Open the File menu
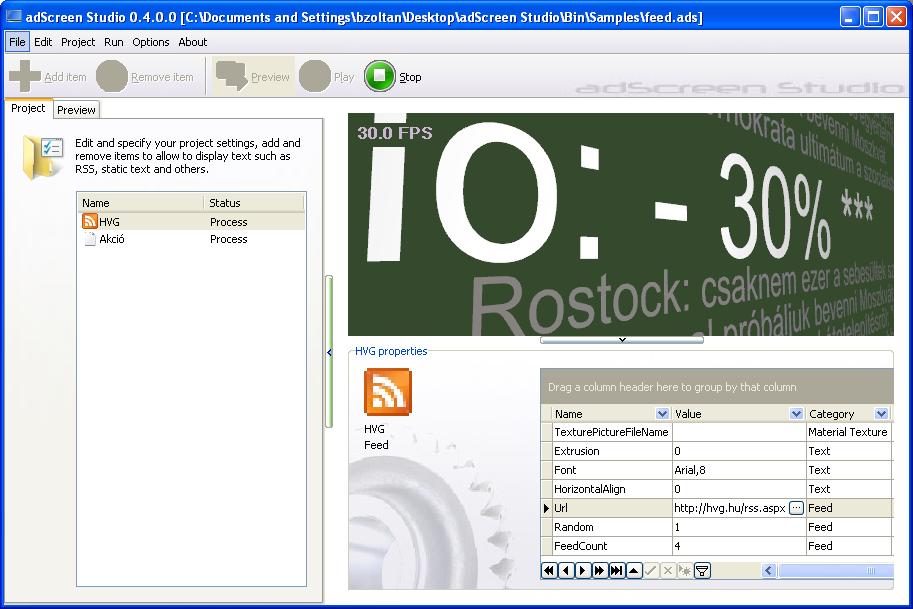This screenshot has height=609, width=913. [17, 42]
